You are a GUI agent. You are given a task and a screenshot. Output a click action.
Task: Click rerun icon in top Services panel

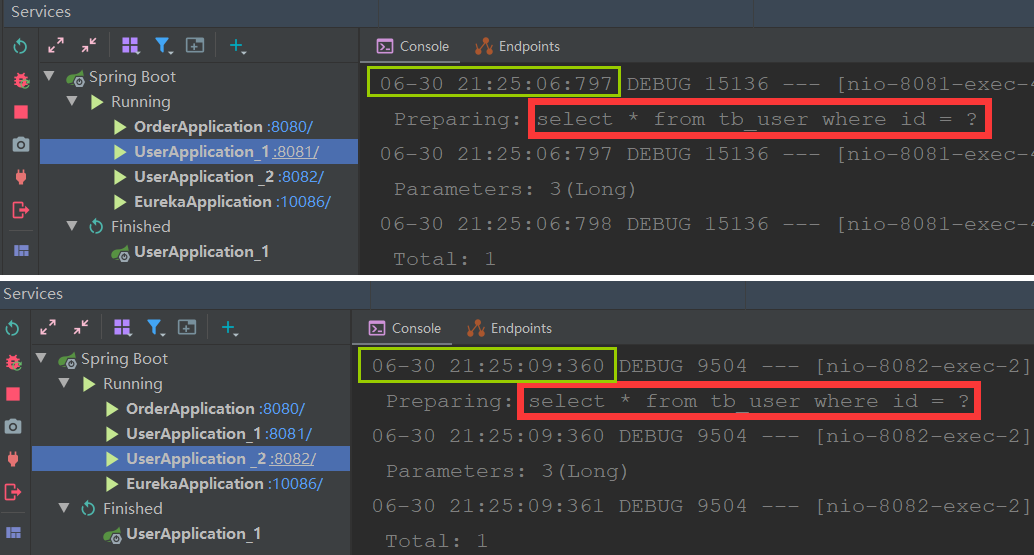tap(20, 46)
